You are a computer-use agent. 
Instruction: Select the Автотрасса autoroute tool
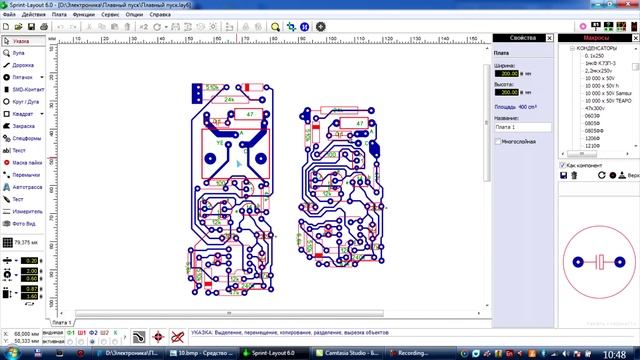pyautogui.click(x=23, y=187)
